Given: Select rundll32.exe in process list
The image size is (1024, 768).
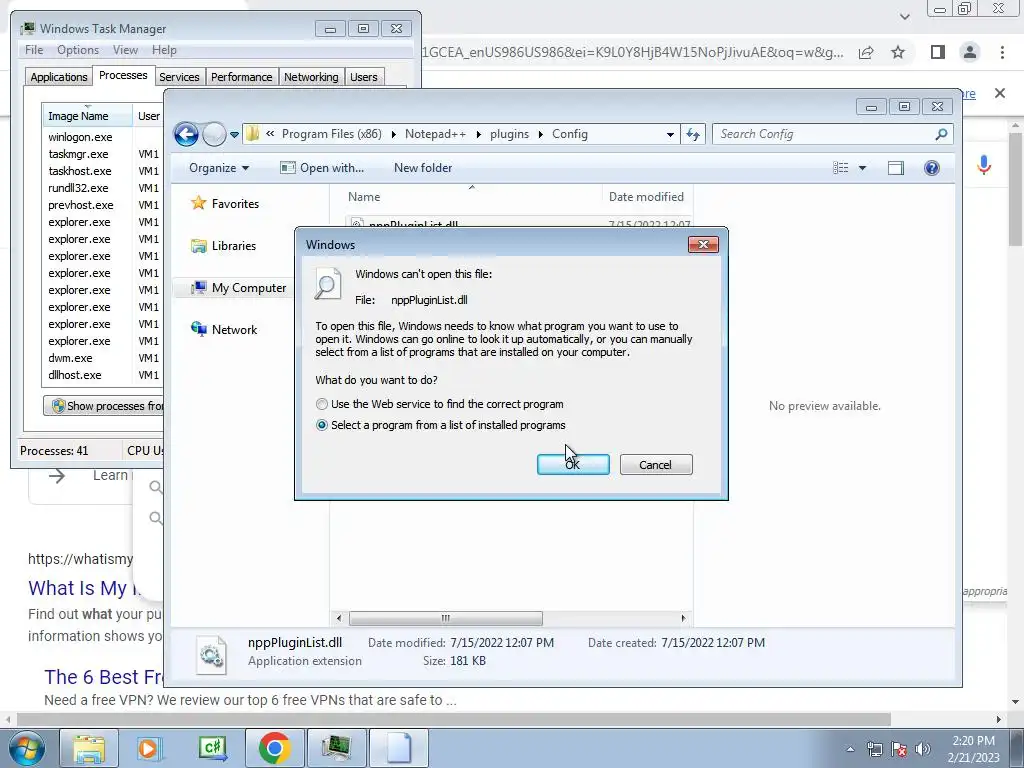Looking at the screenshot, I should pos(78,188).
